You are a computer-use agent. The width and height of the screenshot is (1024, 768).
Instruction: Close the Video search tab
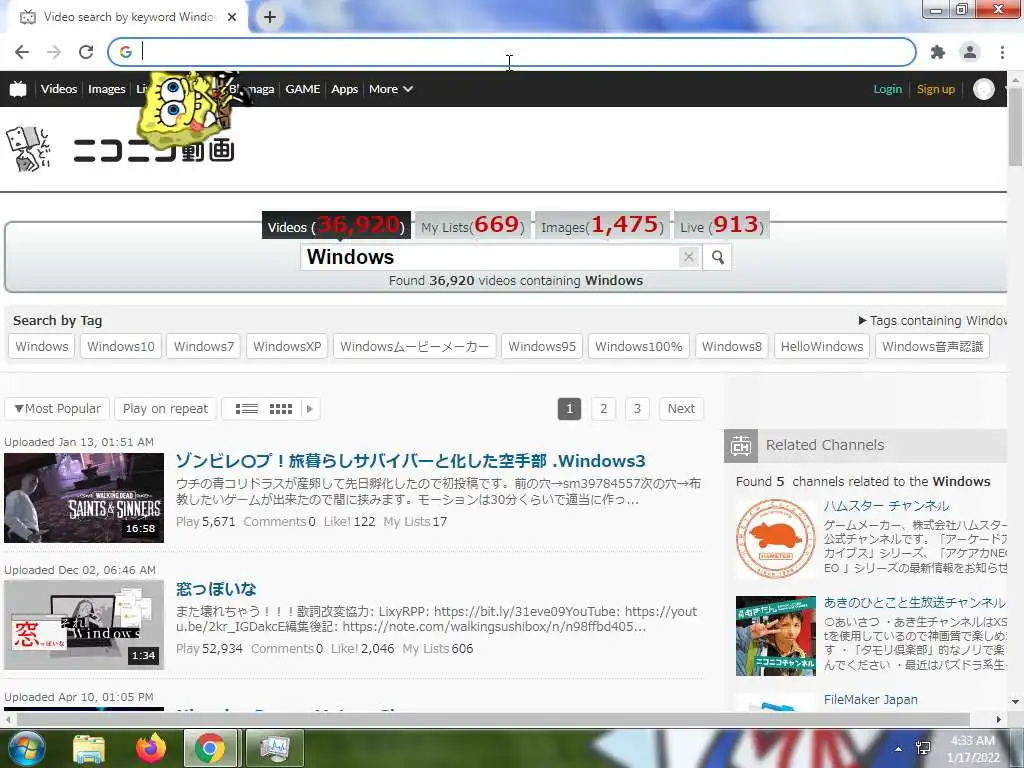click(x=232, y=17)
